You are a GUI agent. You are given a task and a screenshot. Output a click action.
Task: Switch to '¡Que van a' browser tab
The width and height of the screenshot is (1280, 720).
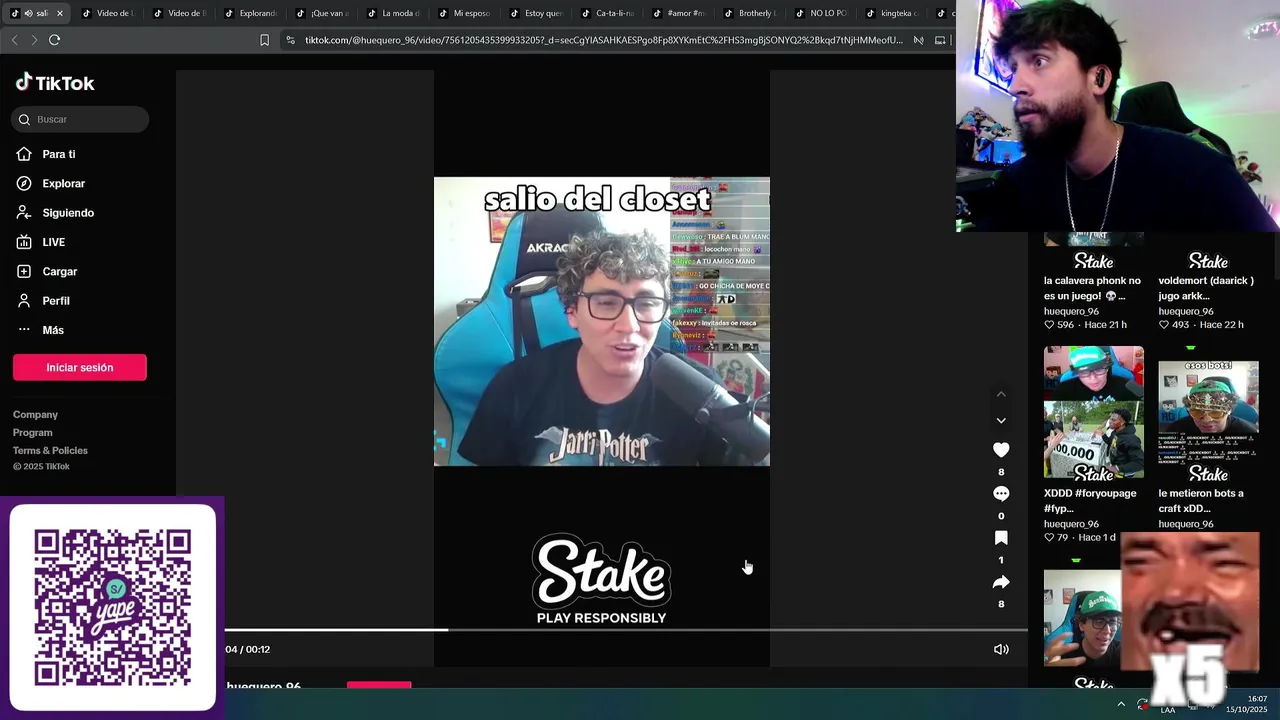pos(321,13)
